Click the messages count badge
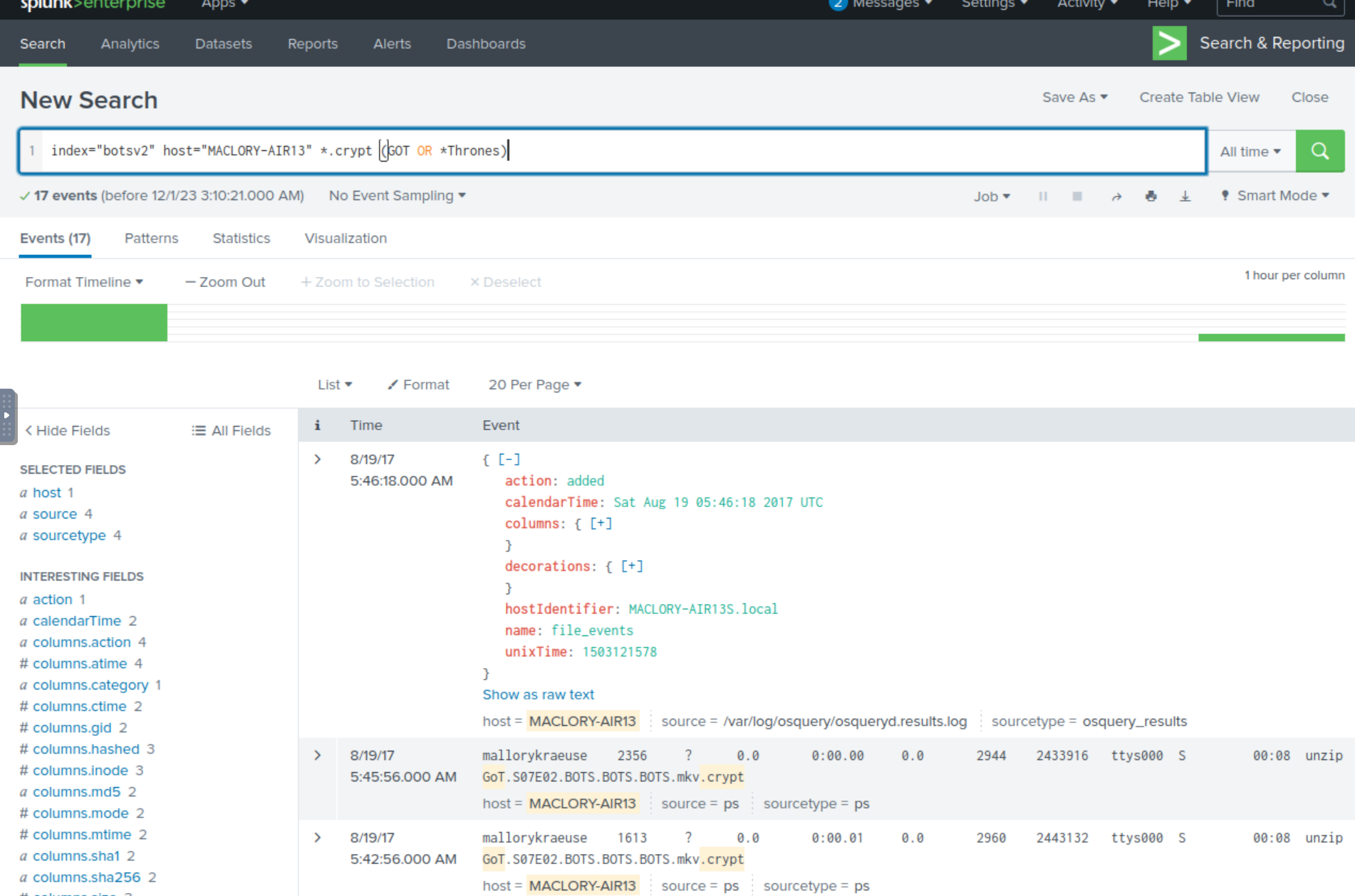 [x=838, y=4]
